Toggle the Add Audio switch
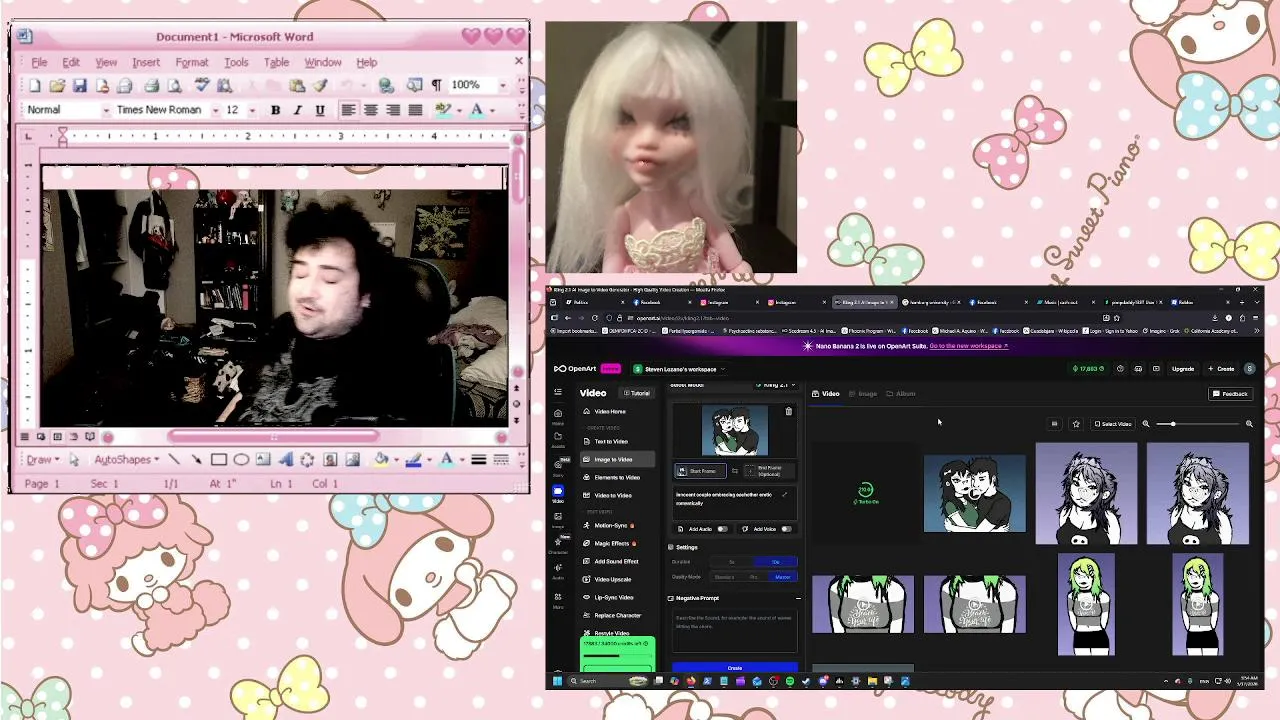 coord(722,529)
